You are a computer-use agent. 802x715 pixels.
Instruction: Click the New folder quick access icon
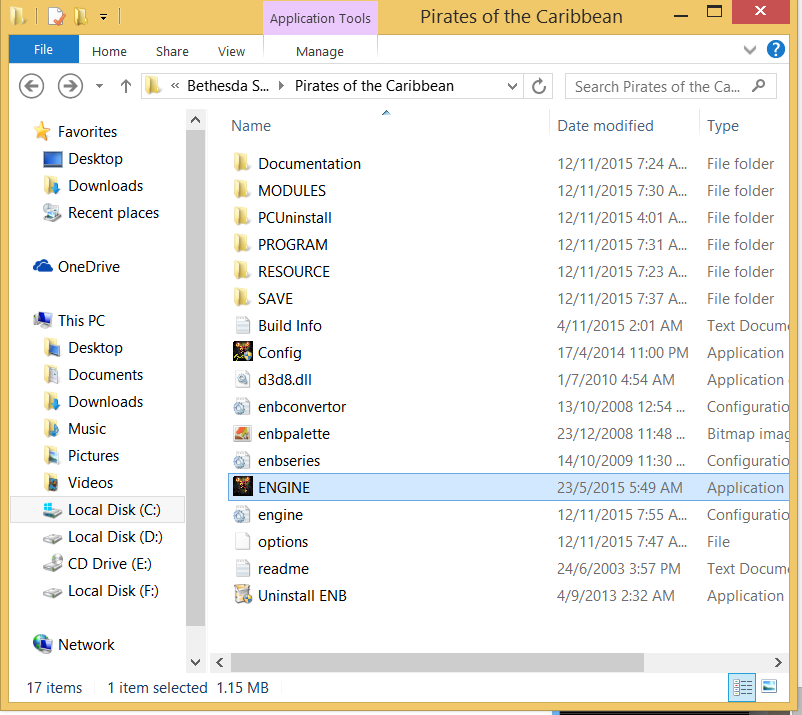pos(80,16)
